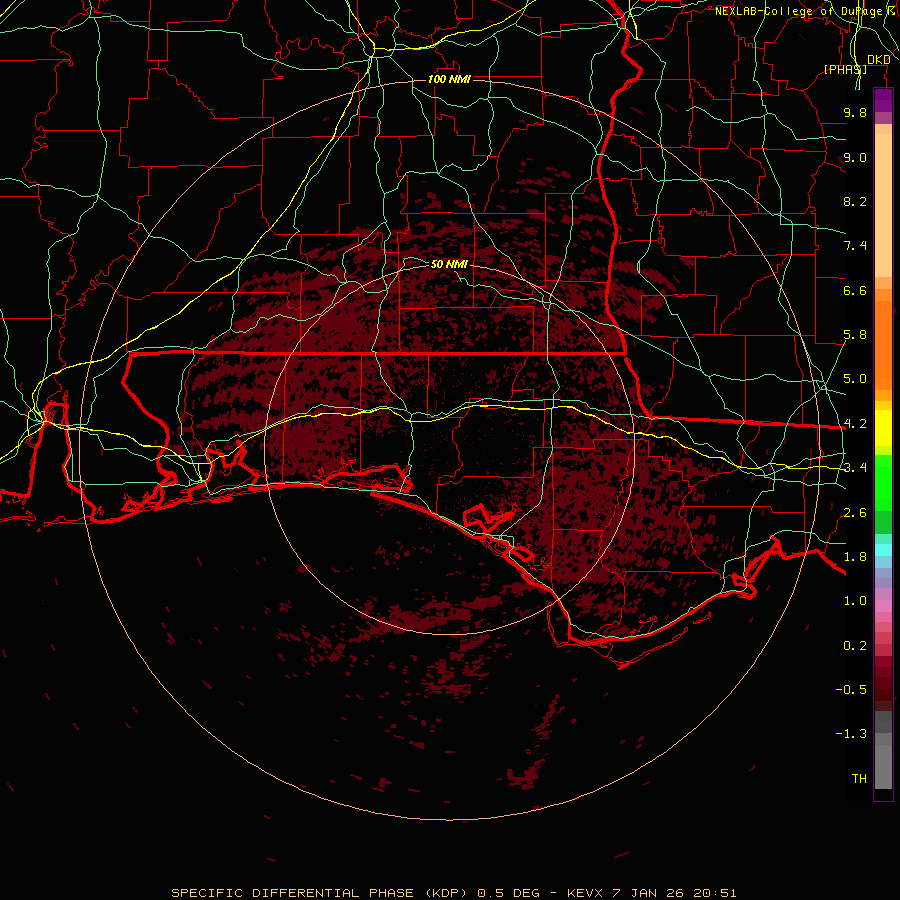
Task: Click the 1.0 value on color scale
Action: (855, 601)
